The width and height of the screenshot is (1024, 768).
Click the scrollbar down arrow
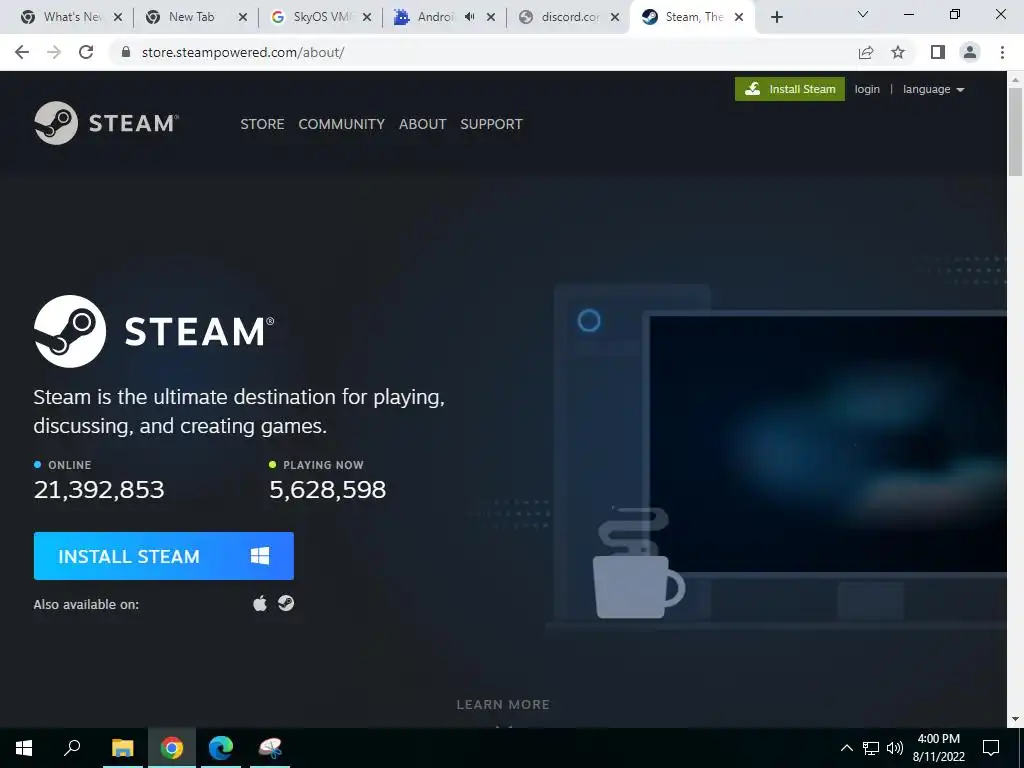tap(1015, 719)
